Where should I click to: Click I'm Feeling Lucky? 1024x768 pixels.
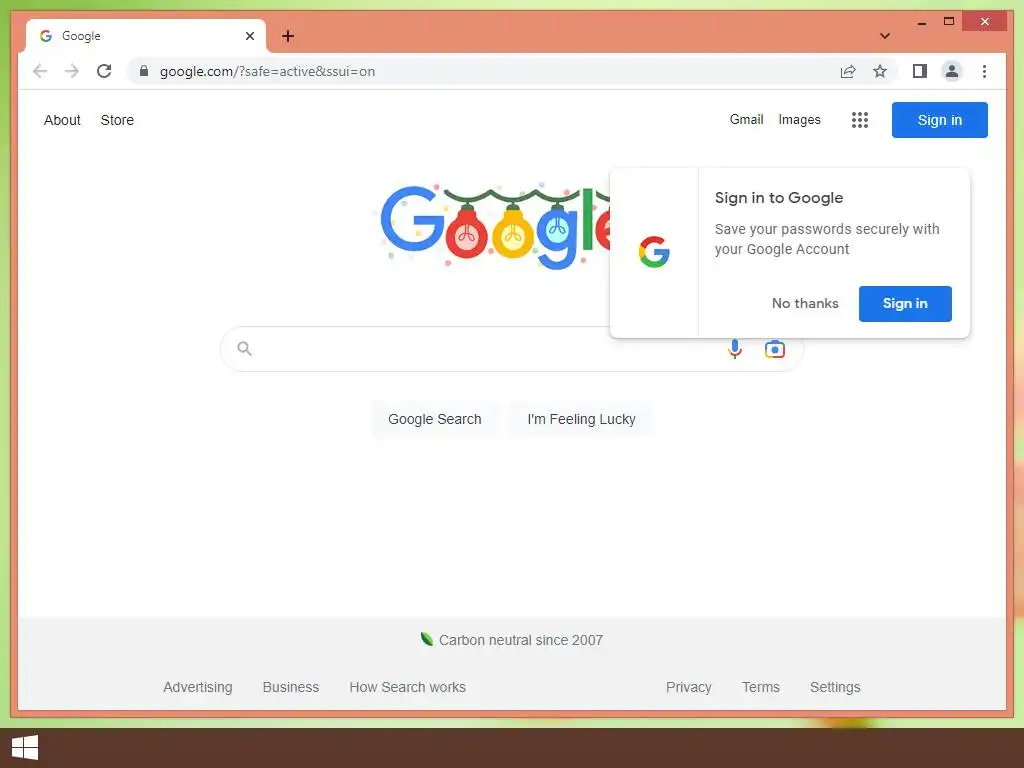pos(581,419)
